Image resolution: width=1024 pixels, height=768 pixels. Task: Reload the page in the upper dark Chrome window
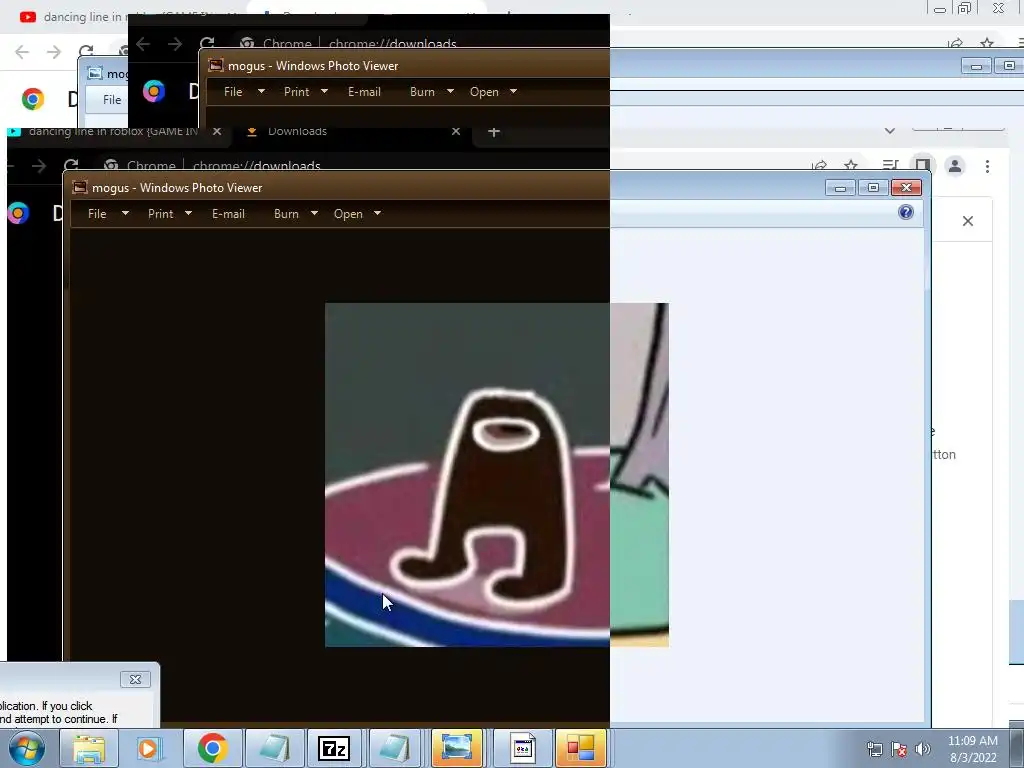point(207,44)
